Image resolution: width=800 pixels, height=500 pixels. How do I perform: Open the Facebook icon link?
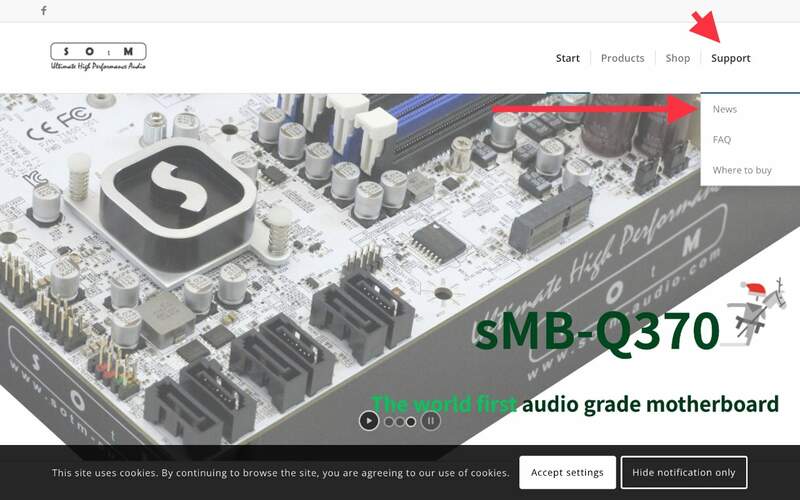[44, 10]
